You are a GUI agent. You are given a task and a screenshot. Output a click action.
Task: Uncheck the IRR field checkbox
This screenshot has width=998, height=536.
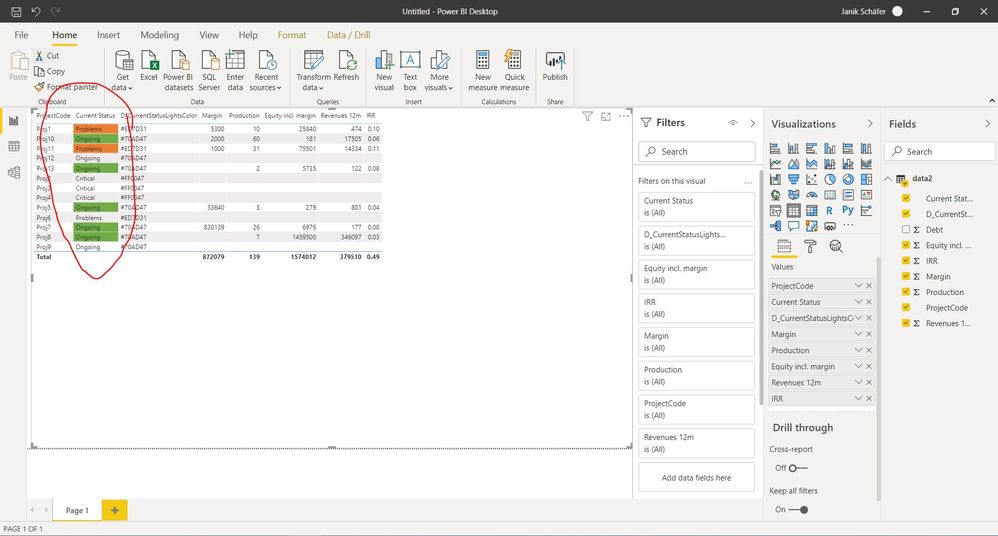(906, 260)
